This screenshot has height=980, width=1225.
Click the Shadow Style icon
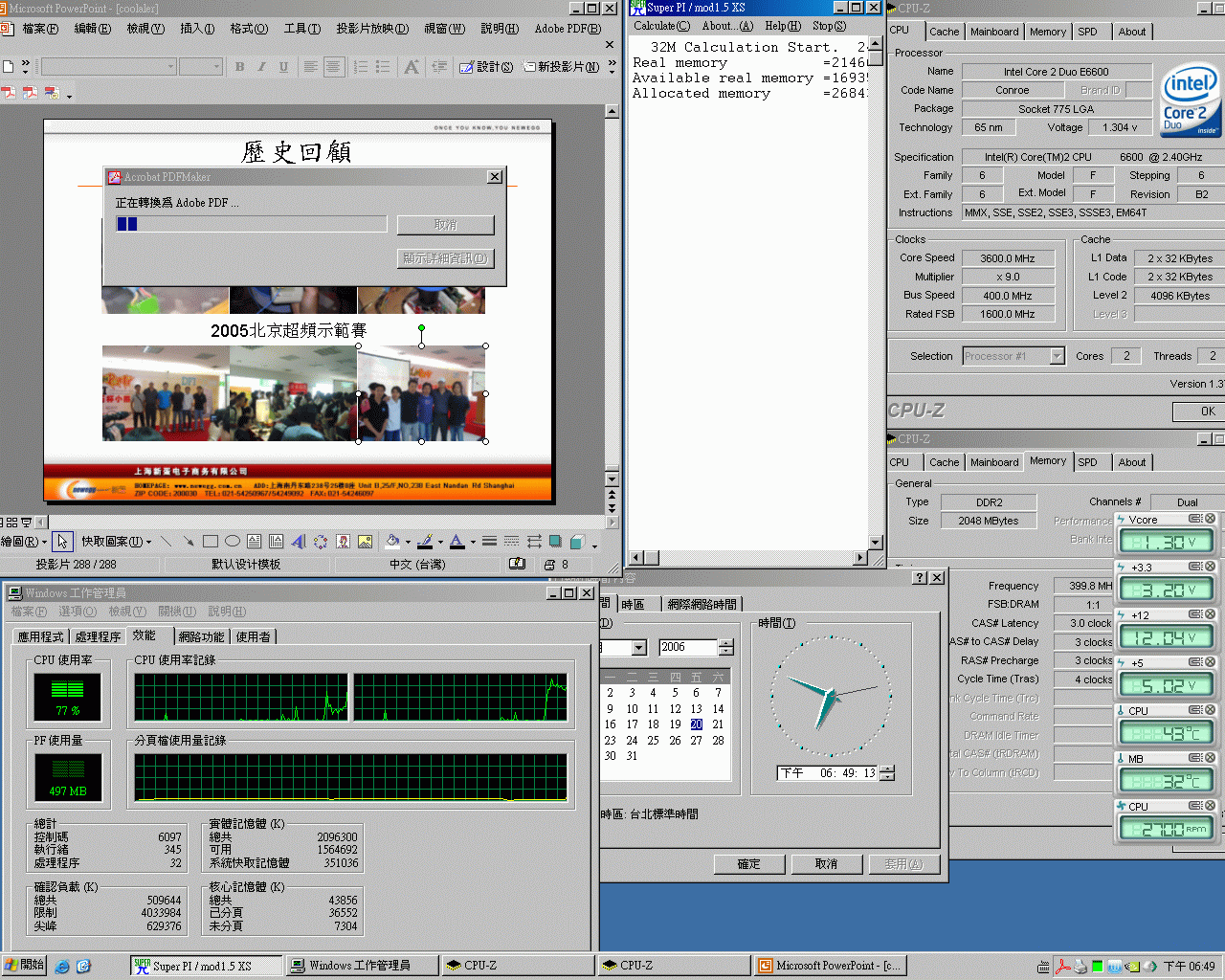[555, 542]
